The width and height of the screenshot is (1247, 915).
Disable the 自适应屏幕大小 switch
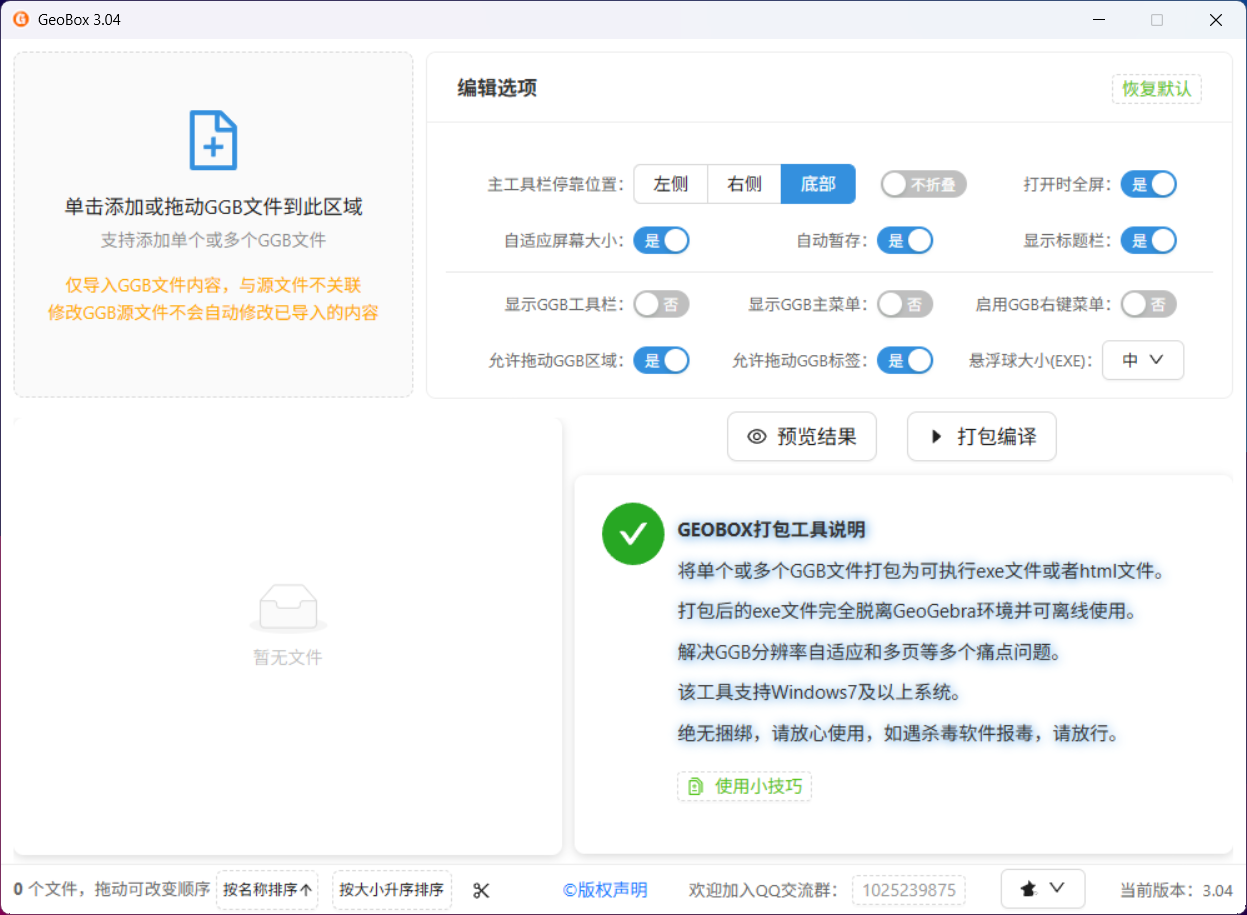click(x=661, y=241)
